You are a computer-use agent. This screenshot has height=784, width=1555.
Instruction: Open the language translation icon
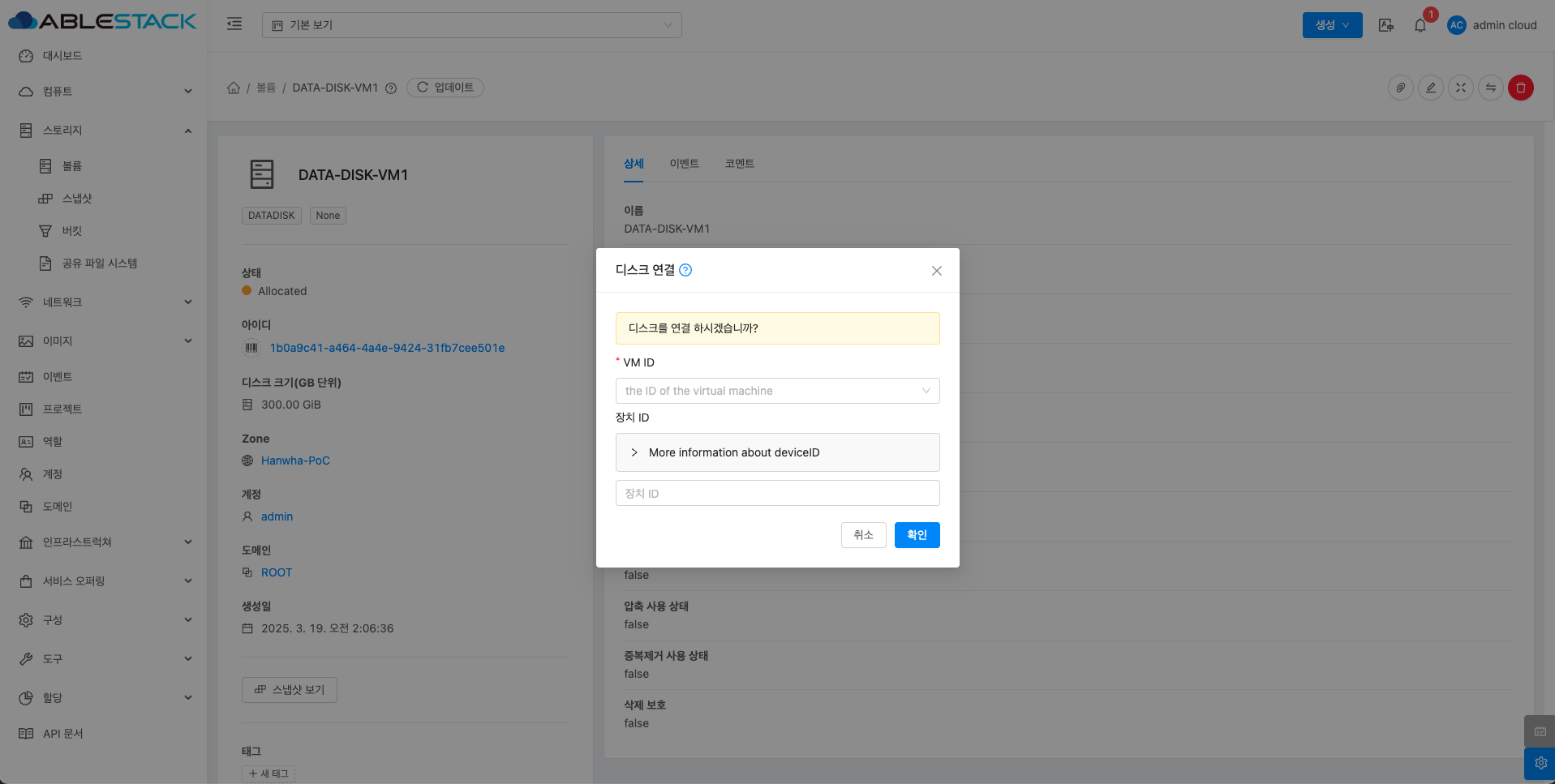(x=1386, y=25)
